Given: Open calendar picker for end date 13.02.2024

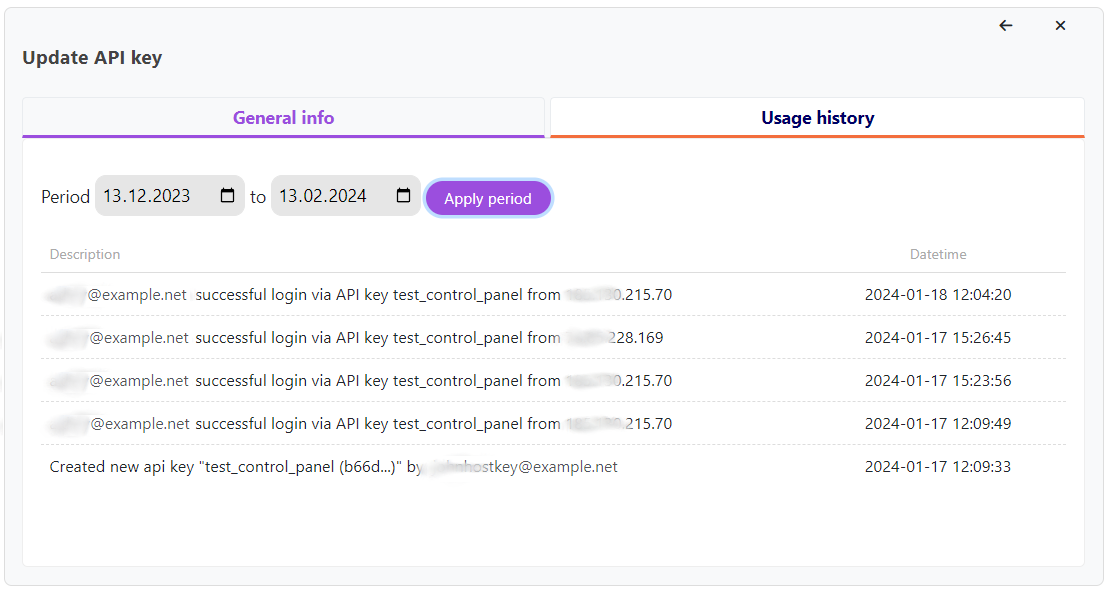Looking at the screenshot, I should [x=403, y=196].
